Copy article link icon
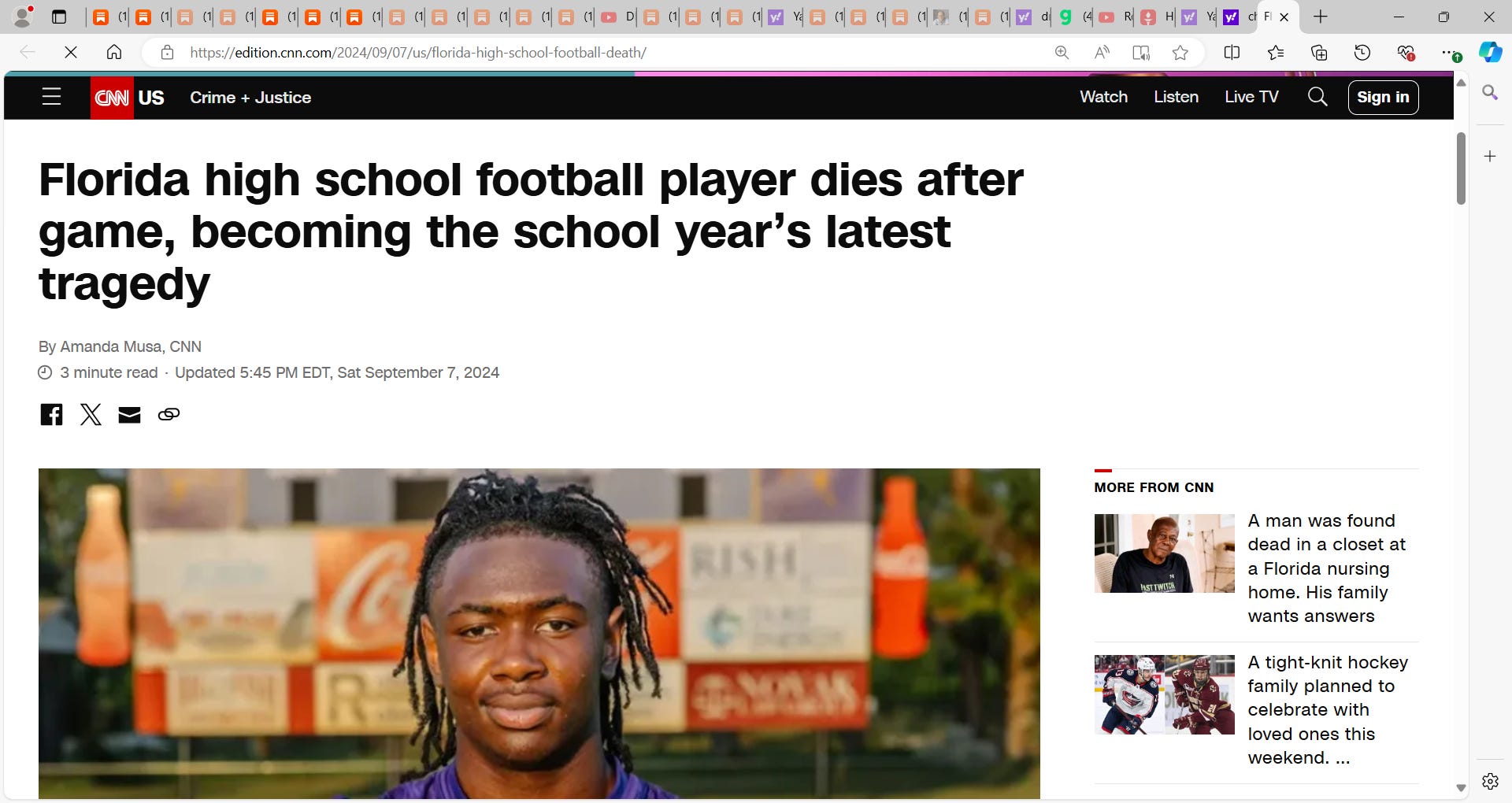 tap(169, 414)
